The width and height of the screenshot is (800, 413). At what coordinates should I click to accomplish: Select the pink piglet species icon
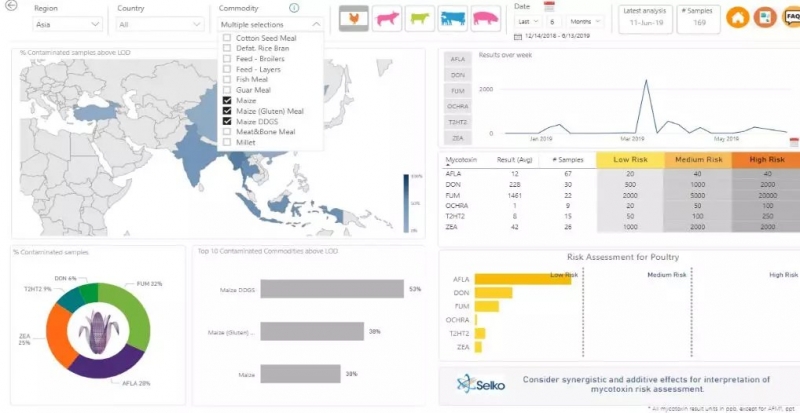pyautogui.click(x=387, y=18)
